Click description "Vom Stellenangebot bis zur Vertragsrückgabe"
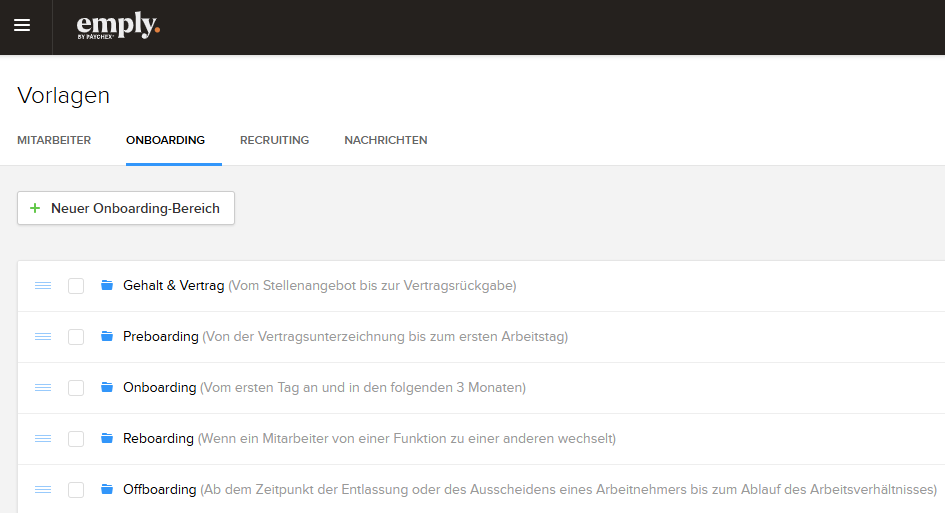The image size is (945, 513). point(372,285)
